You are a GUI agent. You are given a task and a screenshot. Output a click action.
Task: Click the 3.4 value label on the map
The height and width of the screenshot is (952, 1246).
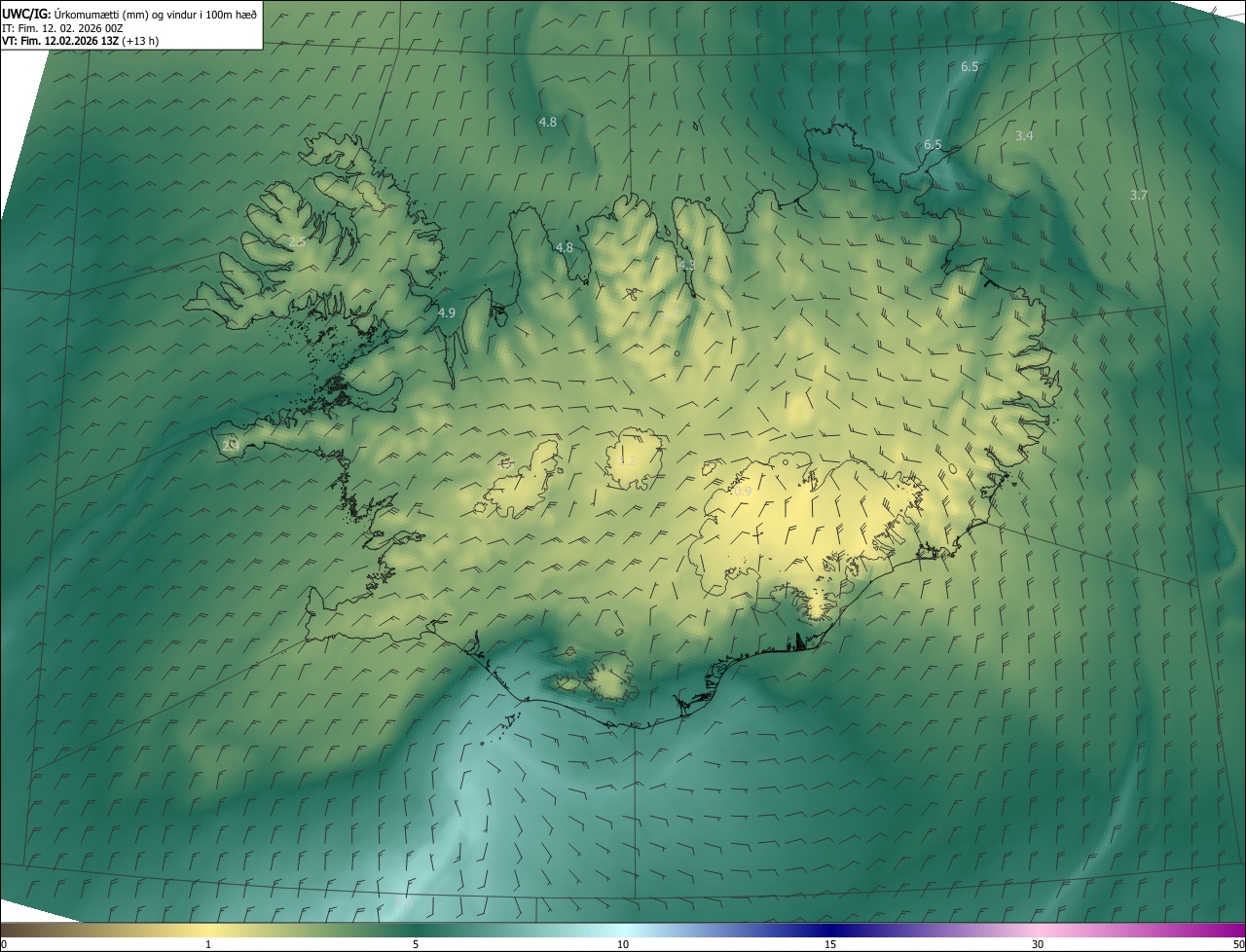(x=1024, y=136)
